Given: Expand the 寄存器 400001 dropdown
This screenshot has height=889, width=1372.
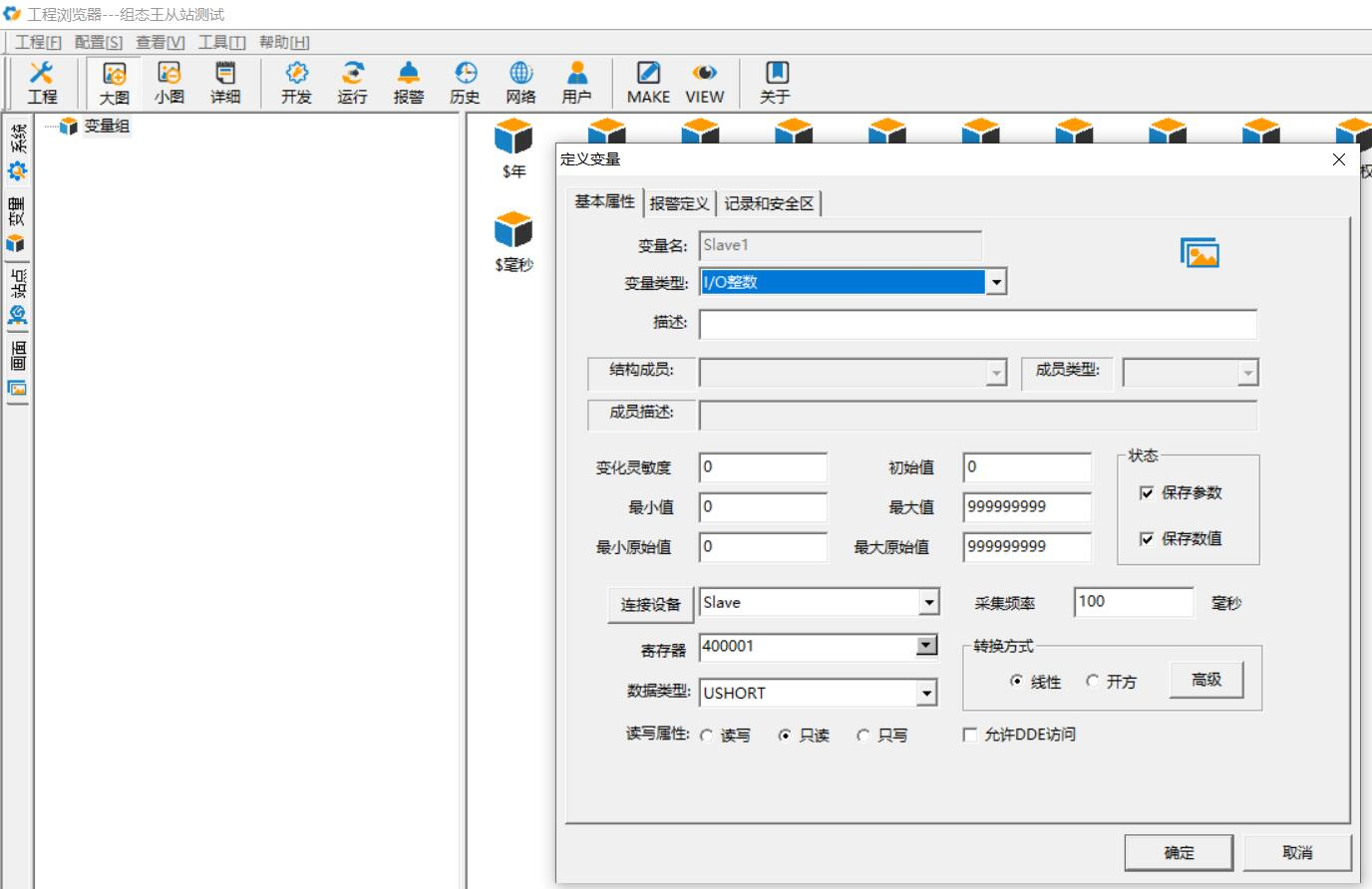Looking at the screenshot, I should 926,646.
